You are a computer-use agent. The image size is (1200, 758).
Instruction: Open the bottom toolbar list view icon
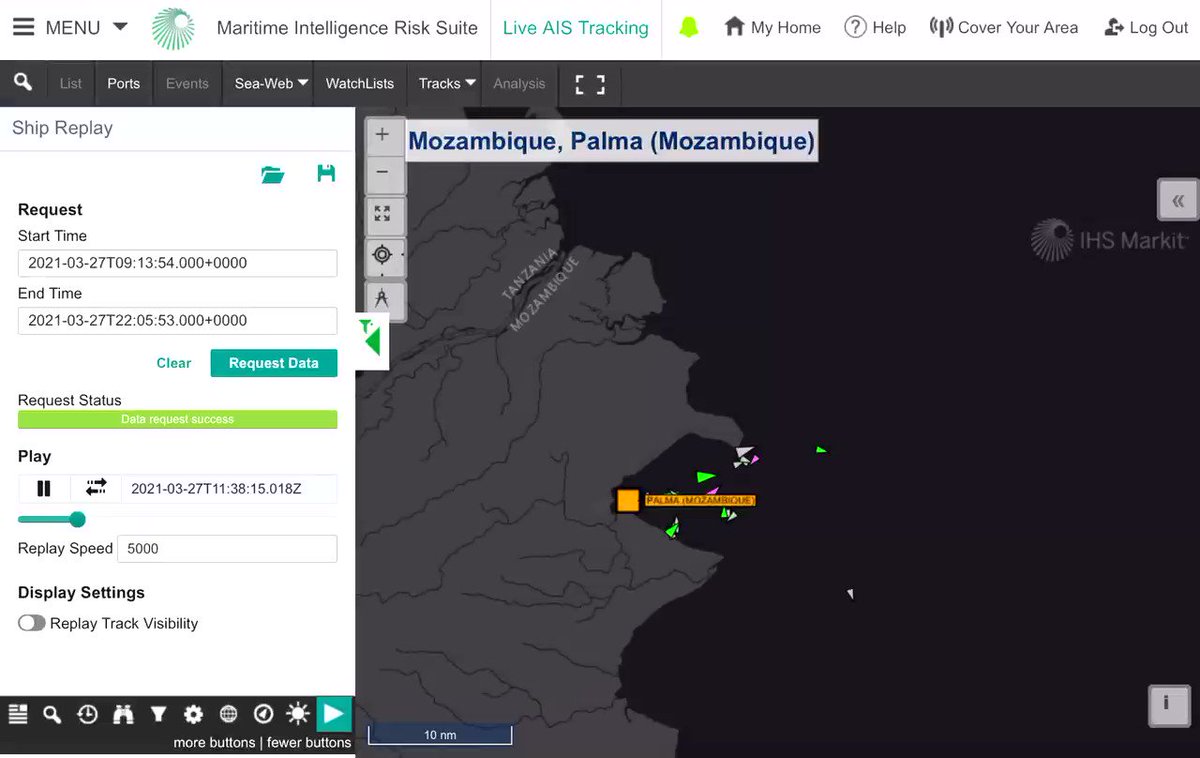pyautogui.click(x=18, y=714)
